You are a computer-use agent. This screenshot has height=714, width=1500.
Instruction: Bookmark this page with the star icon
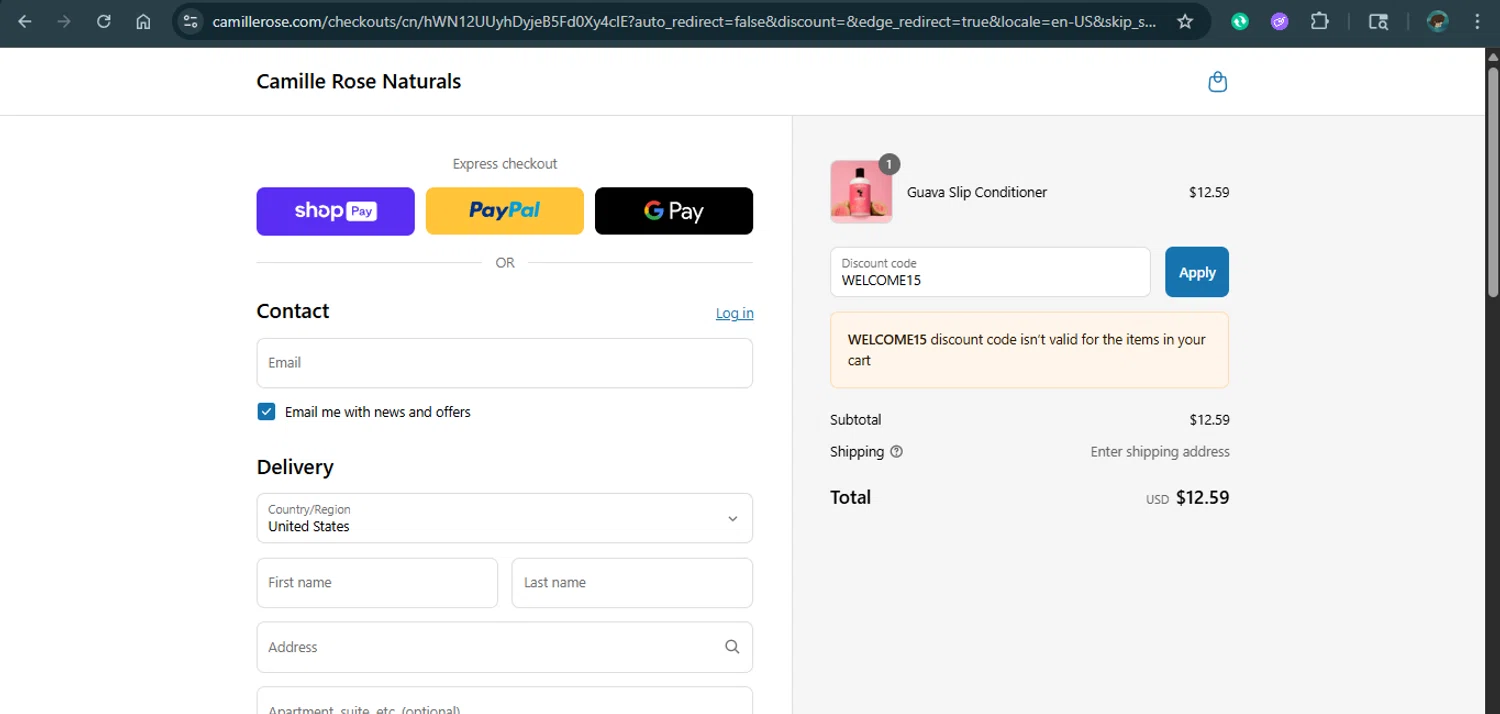click(1185, 21)
